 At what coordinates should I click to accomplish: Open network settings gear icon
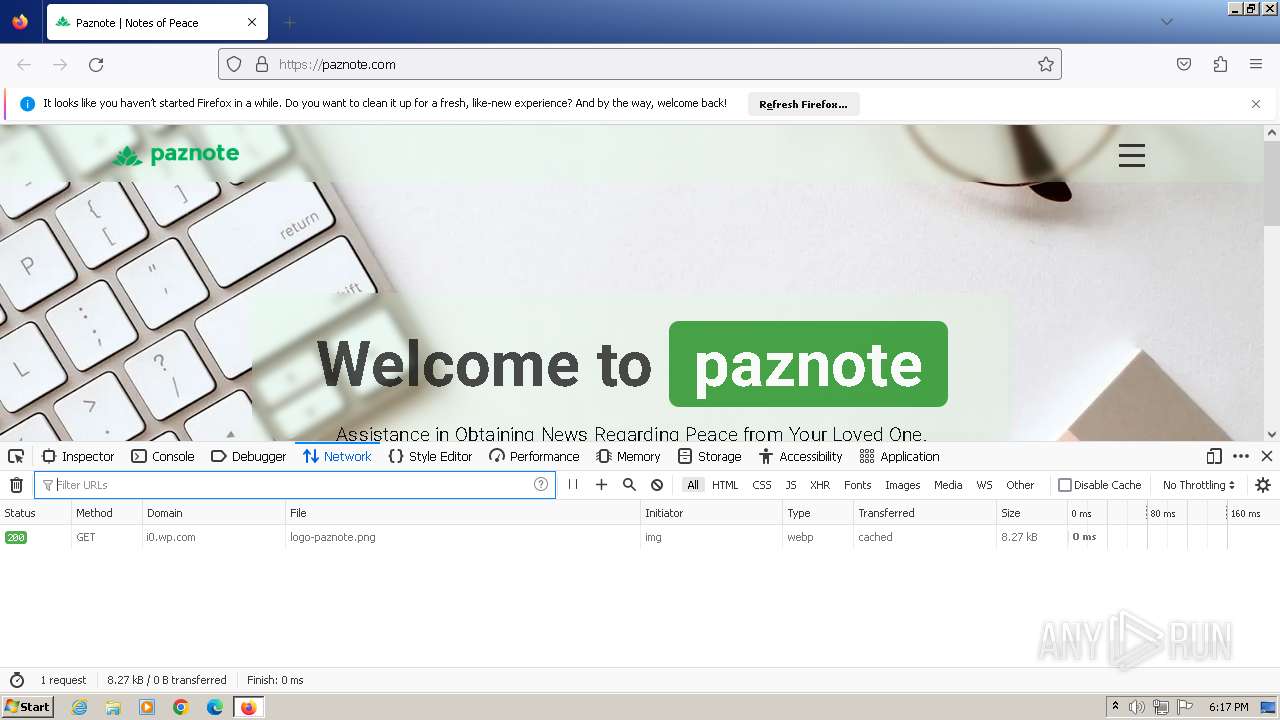point(1263,485)
